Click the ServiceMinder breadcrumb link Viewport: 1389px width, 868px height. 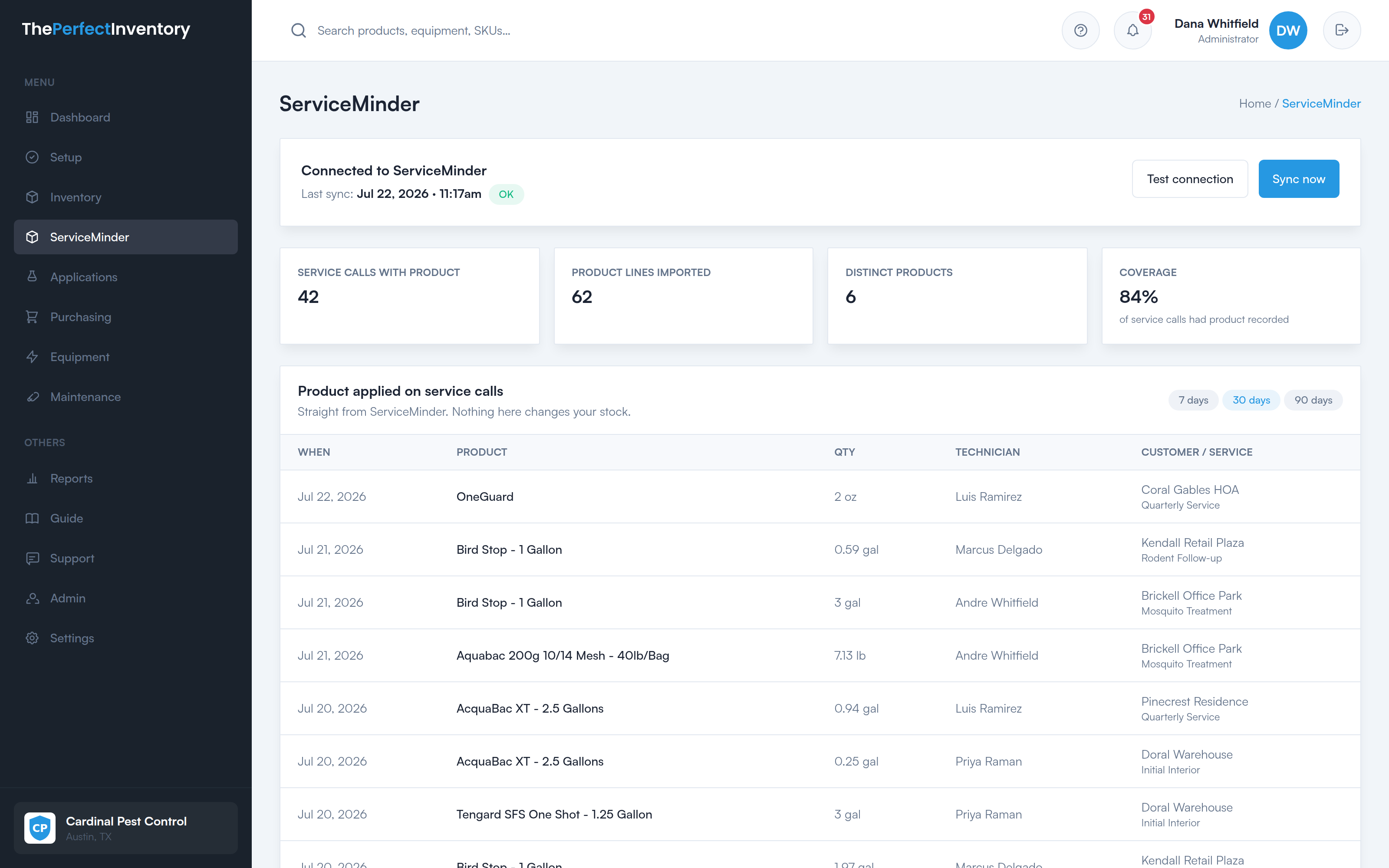(x=1321, y=103)
